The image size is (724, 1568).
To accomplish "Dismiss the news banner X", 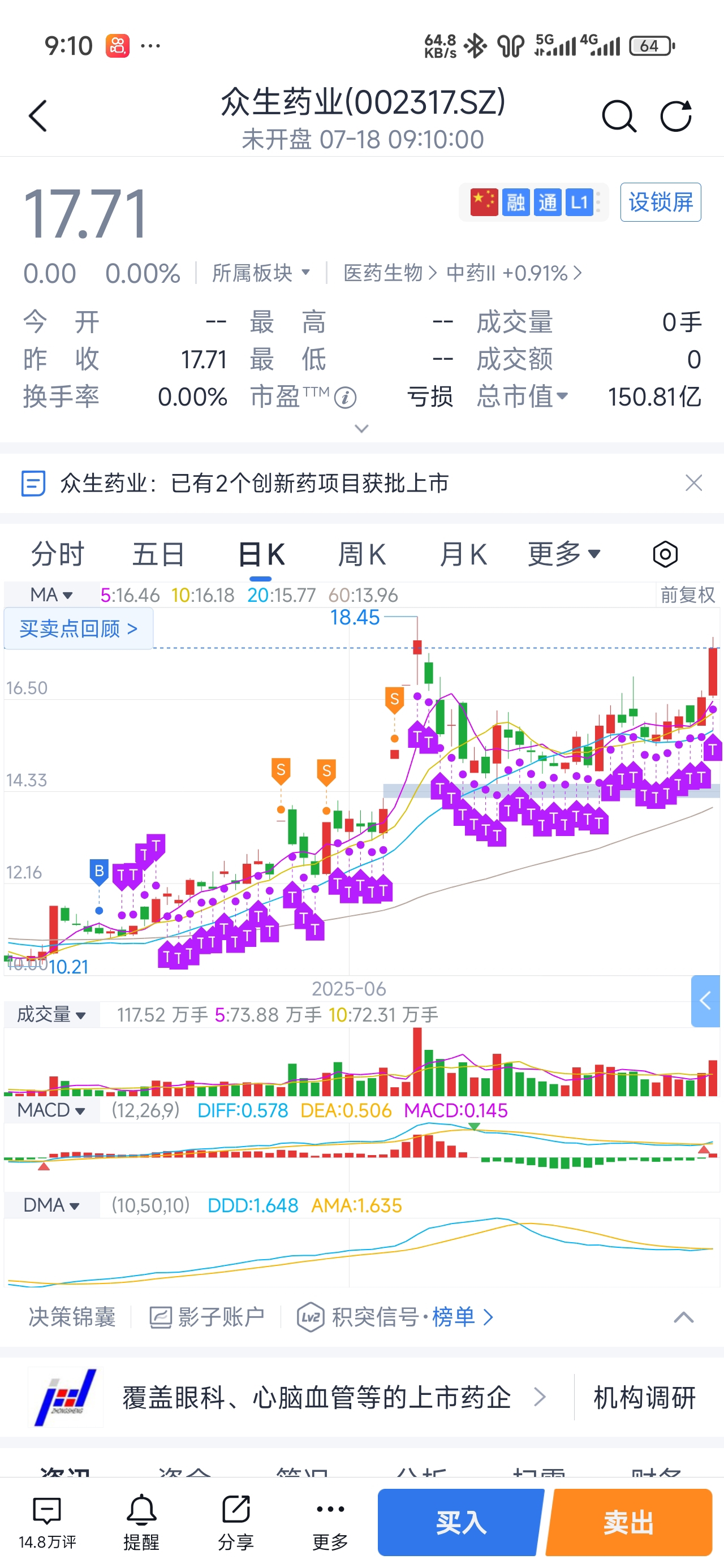I will [693, 483].
